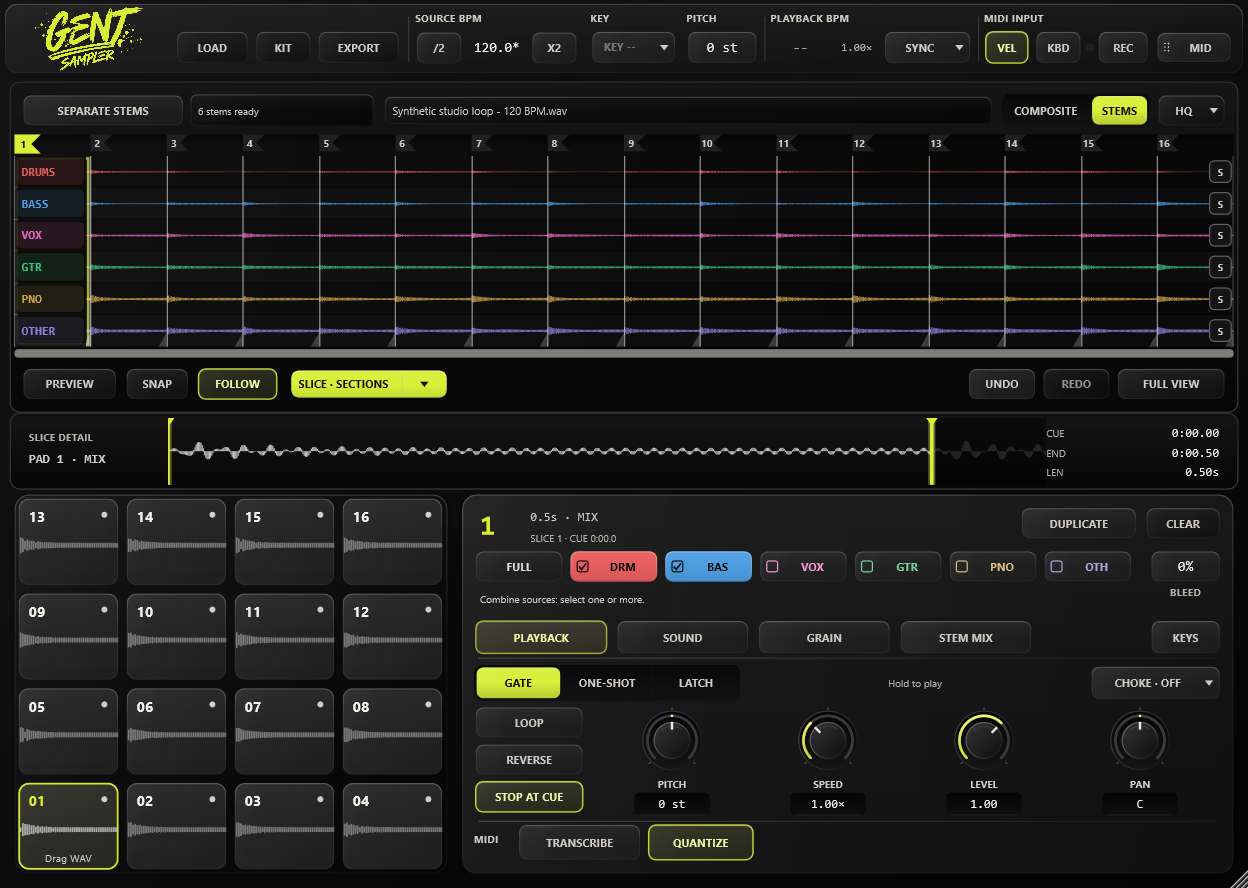Open the KEY dropdown

633,48
